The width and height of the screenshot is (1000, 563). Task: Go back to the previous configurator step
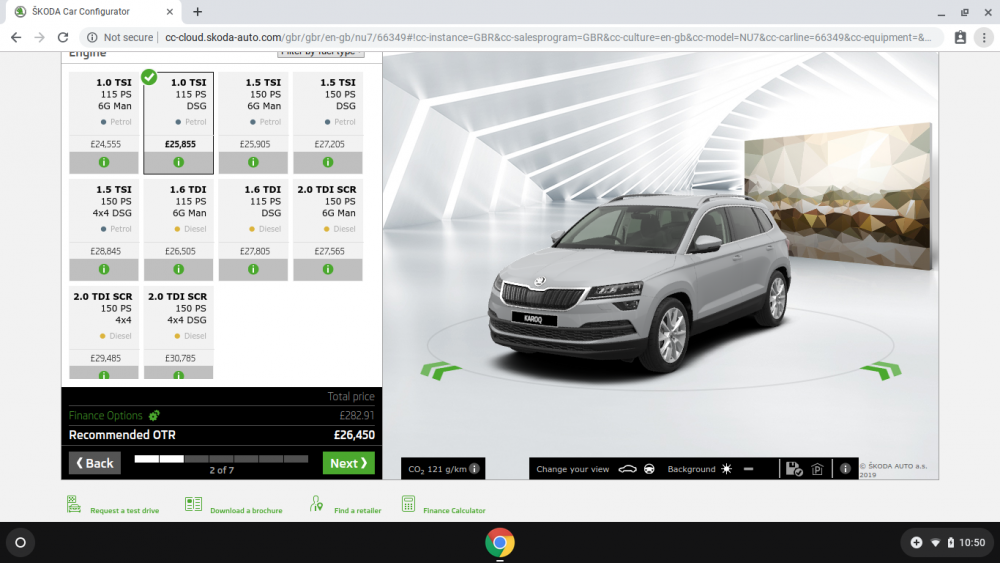point(95,463)
